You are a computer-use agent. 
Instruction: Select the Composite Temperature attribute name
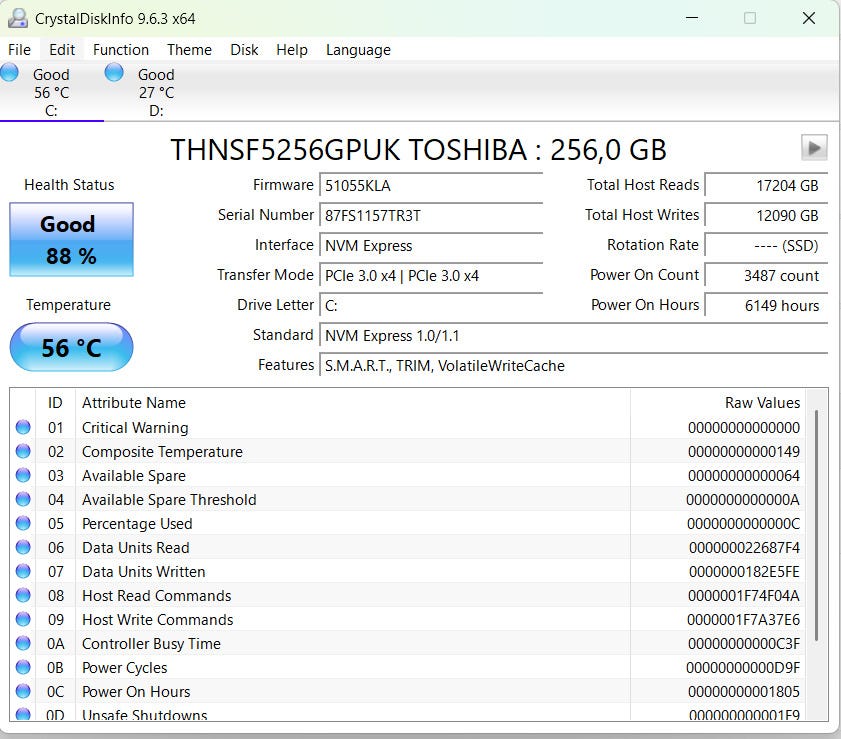[162, 452]
